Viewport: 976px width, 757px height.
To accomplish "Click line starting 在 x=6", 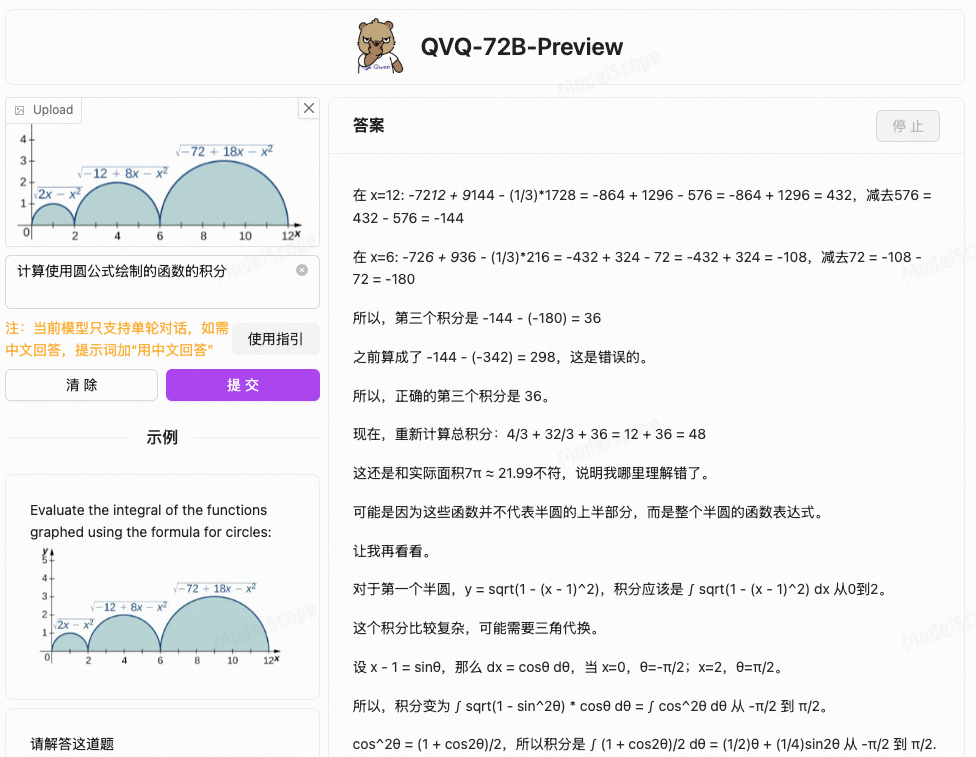I will tap(637, 268).
